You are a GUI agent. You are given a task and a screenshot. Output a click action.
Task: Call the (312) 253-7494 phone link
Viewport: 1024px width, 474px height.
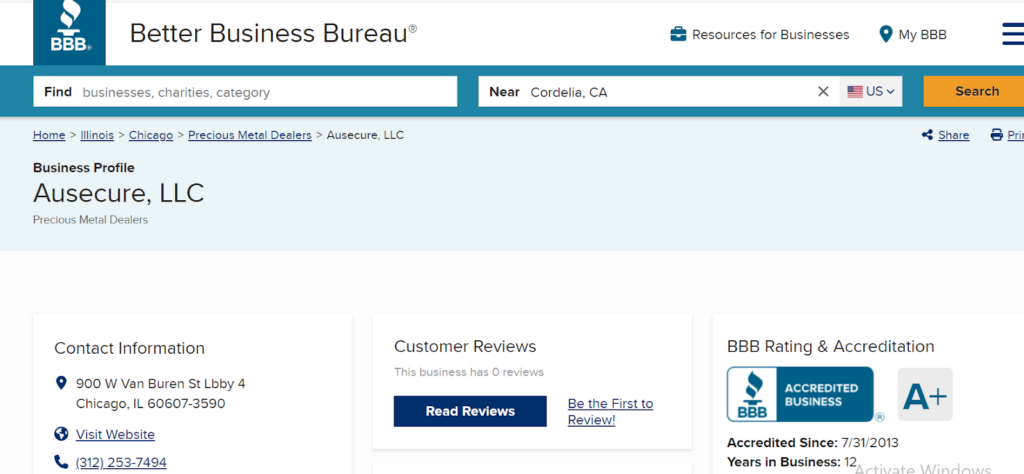(x=121, y=462)
